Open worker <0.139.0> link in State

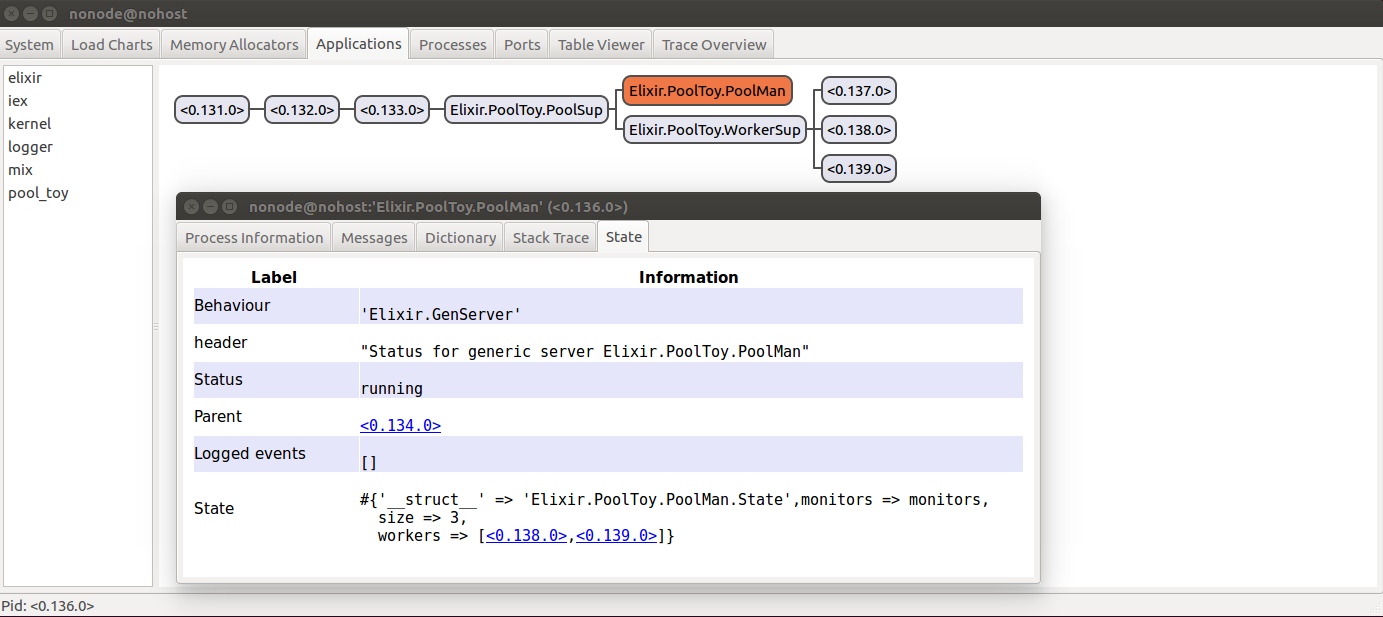[616, 535]
